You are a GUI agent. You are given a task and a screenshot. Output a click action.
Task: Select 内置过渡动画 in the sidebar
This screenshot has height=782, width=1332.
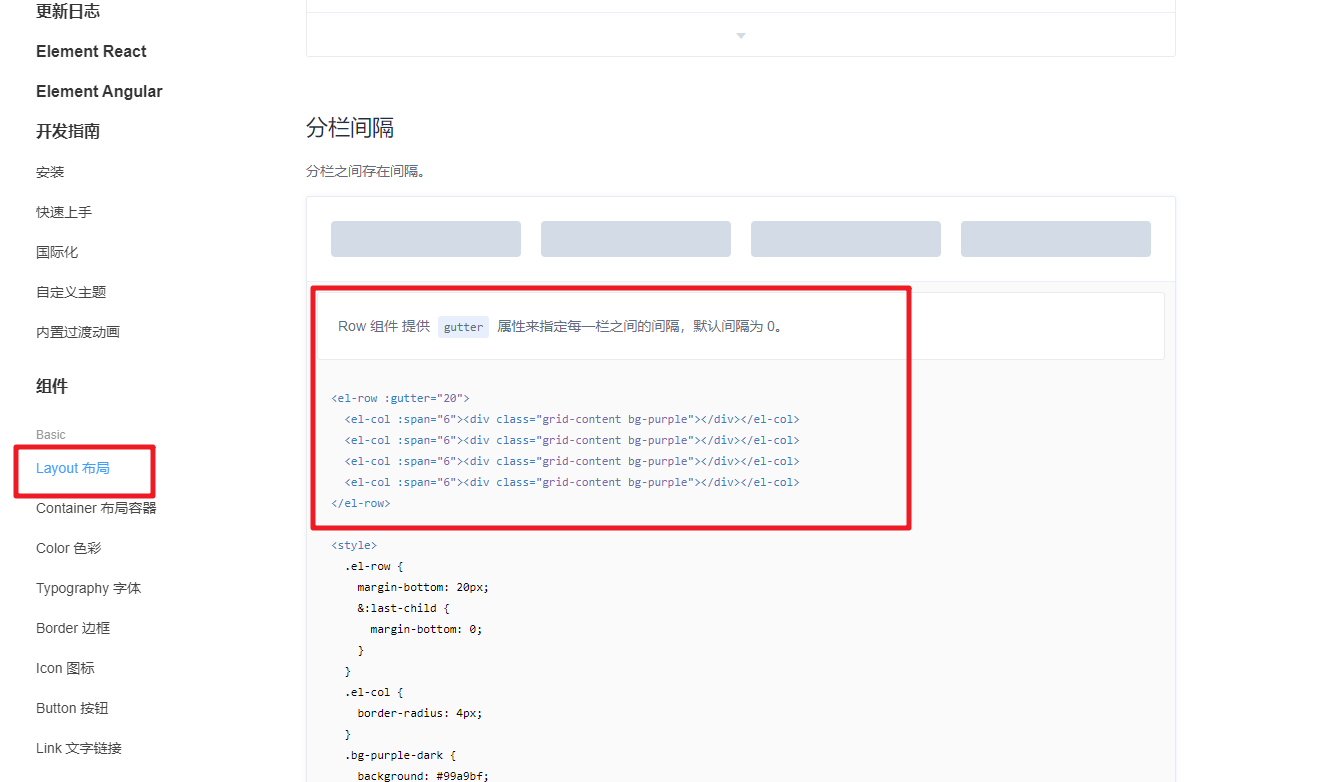point(78,332)
